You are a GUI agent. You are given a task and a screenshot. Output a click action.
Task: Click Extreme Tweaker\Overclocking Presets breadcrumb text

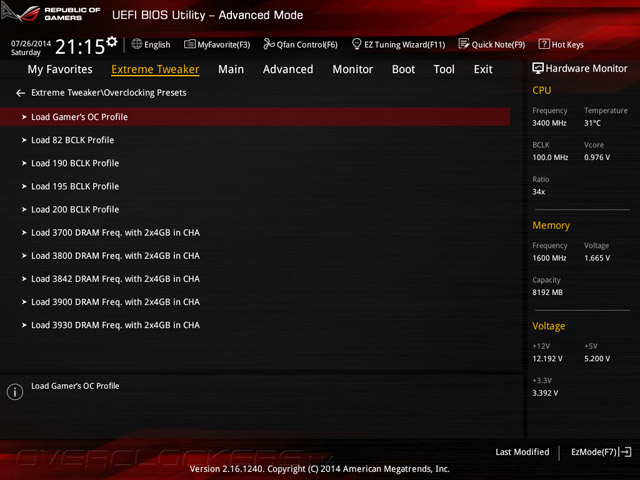[x=109, y=93]
